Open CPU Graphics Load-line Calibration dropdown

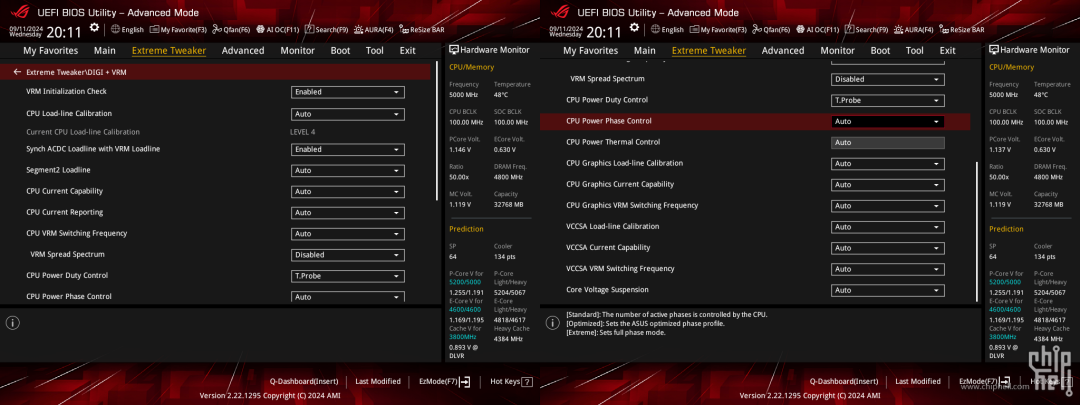click(888, 164)
